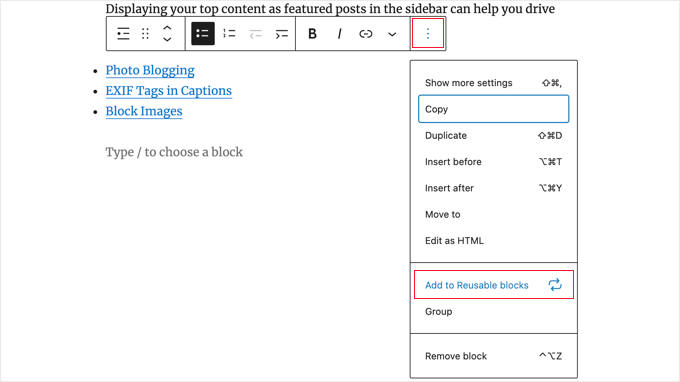The image size is (680, 382).
Task: Toggle bold formatting
Action: tap(312, 34)
